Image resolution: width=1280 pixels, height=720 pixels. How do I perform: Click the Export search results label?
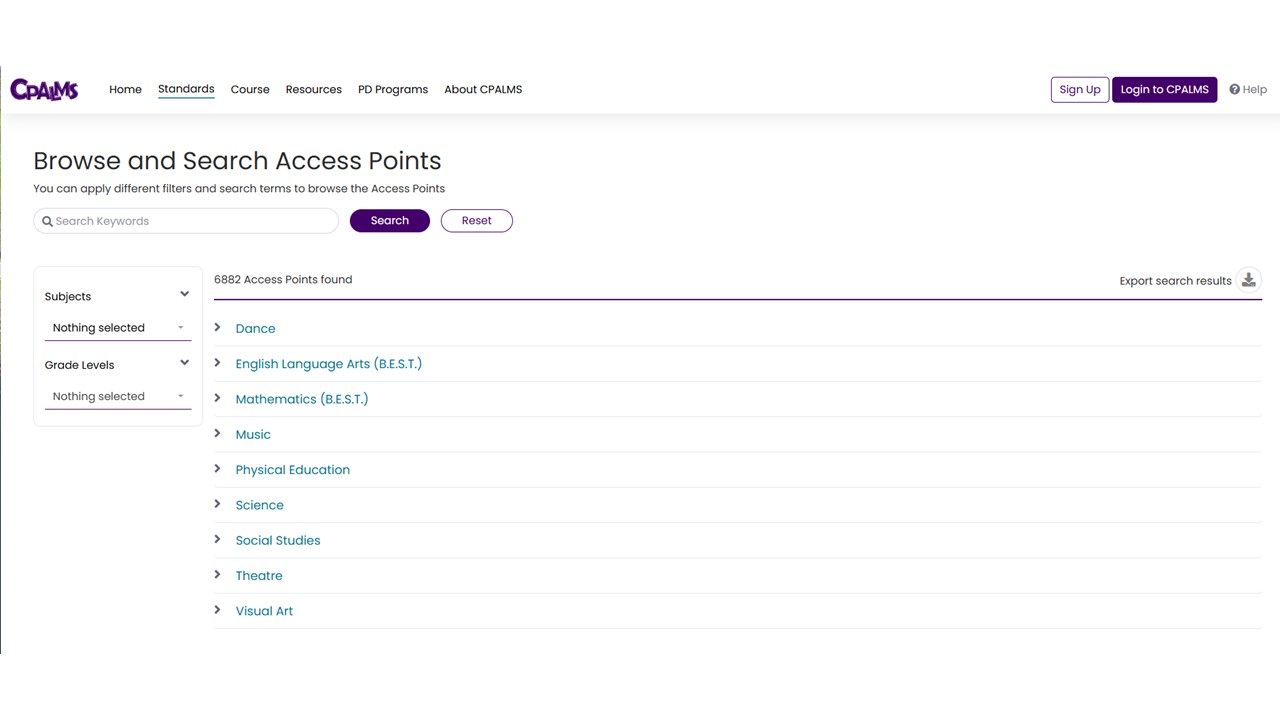click(x=1175, y=281)
